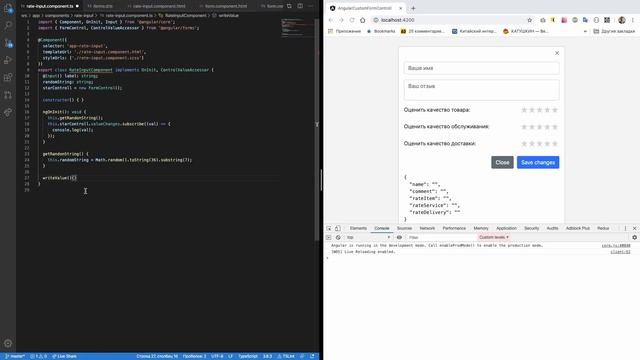Focus the Ваш отзыв comment textarea
The image size is (640, 360).
click(482, 90)
